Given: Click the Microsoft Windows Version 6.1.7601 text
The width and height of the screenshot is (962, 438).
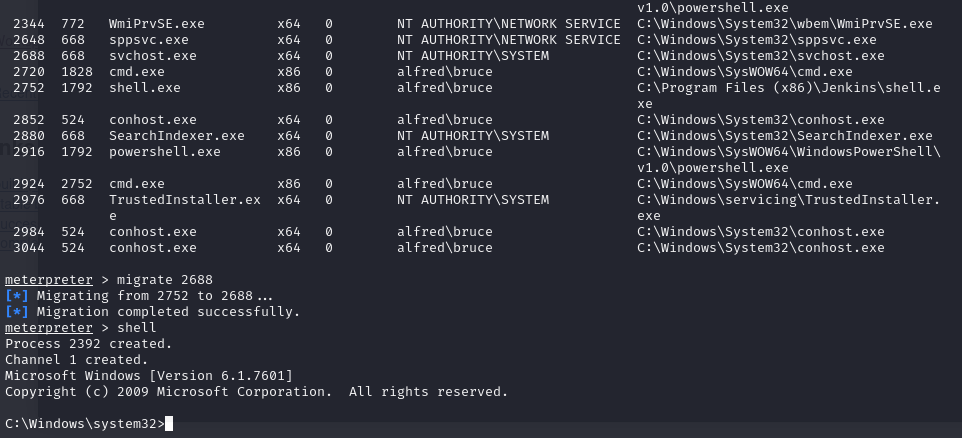Looking at the screenshot, I should [x=149, y=375].
